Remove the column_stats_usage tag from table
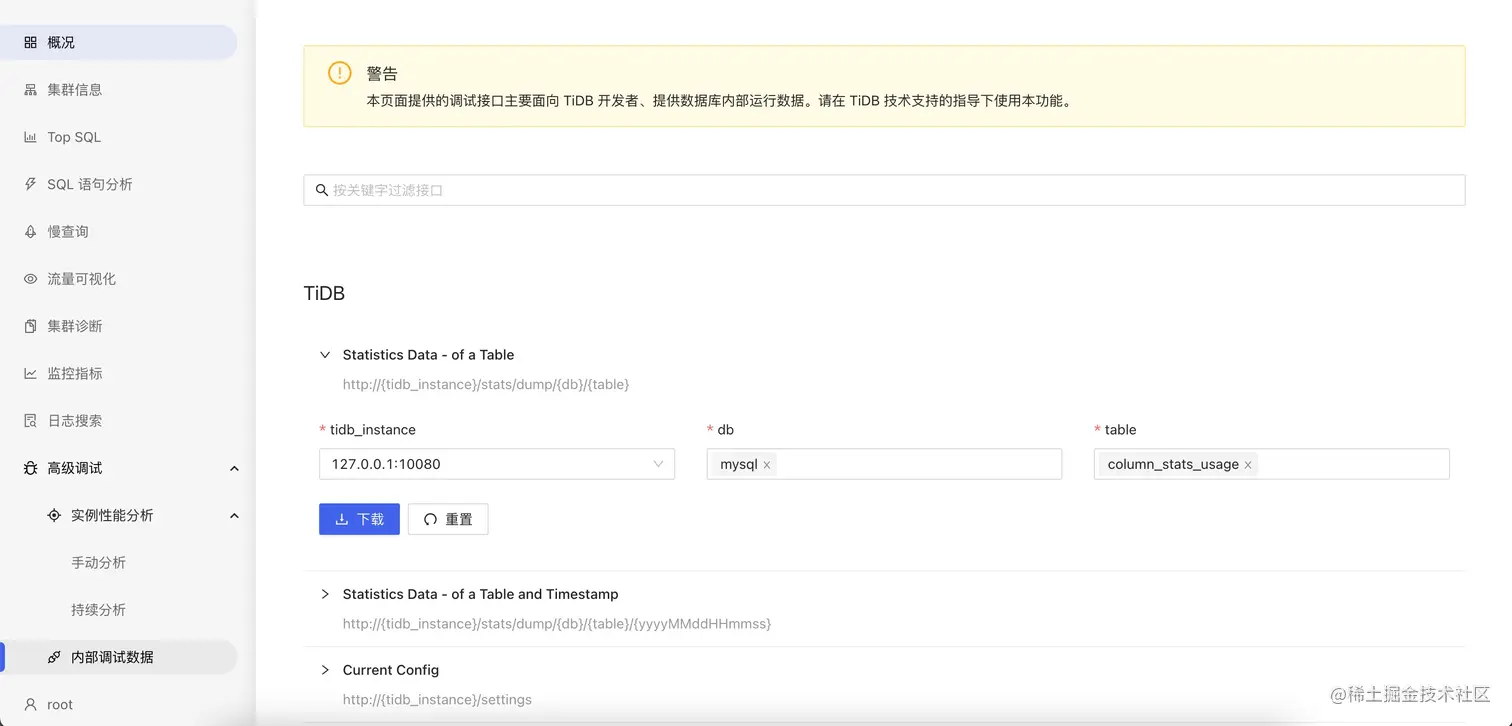Image resolution: width=1512 pixels, height=726 pixels. (x=1248, y=465)
